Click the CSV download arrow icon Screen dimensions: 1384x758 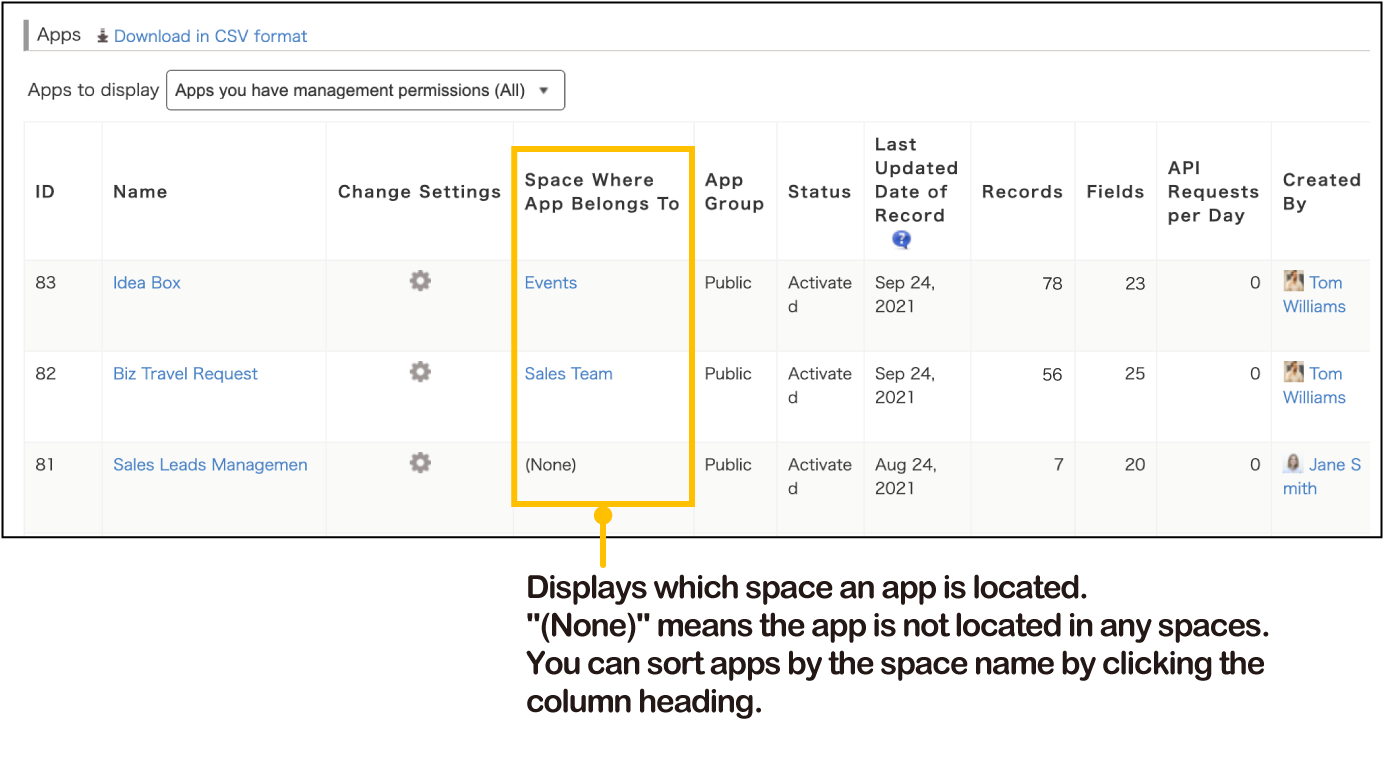click(x=102, y=36)
